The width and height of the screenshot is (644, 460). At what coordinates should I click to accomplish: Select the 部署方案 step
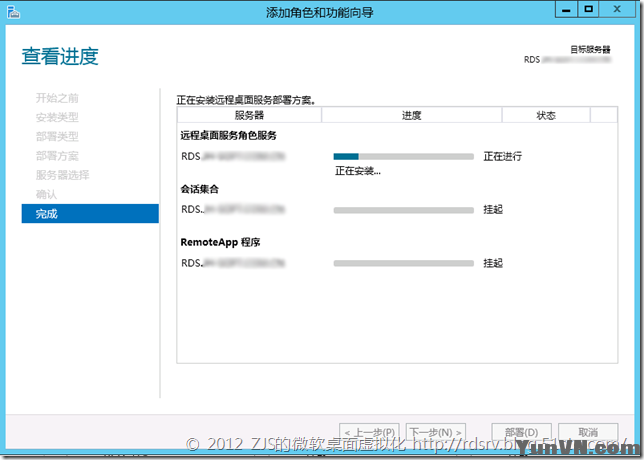click(57, 156)
